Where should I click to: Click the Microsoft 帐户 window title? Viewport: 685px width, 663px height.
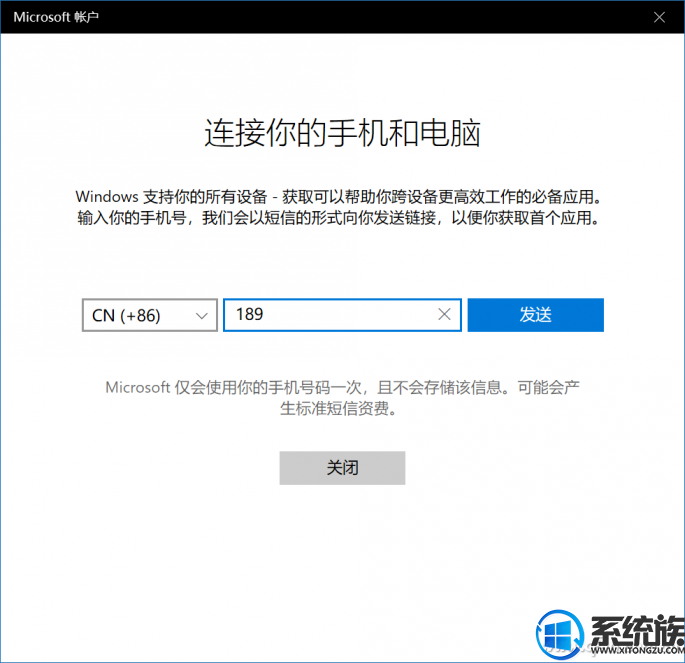pos(56,17)
